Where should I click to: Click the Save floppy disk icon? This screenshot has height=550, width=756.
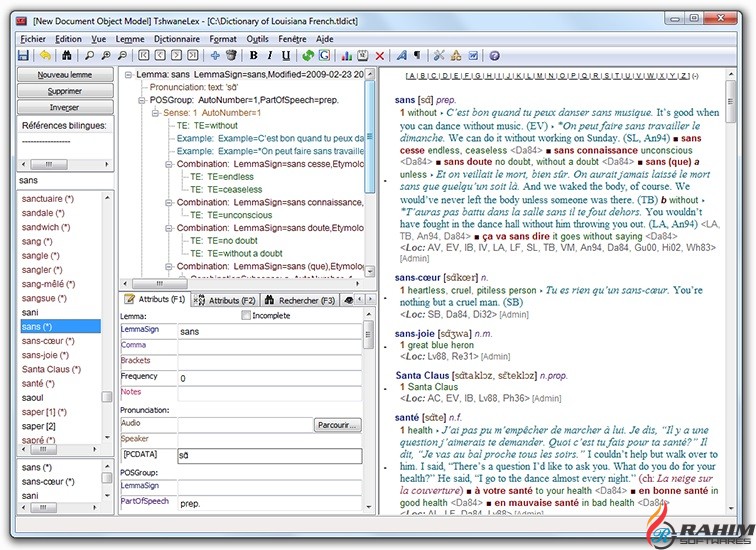[23, 55]
